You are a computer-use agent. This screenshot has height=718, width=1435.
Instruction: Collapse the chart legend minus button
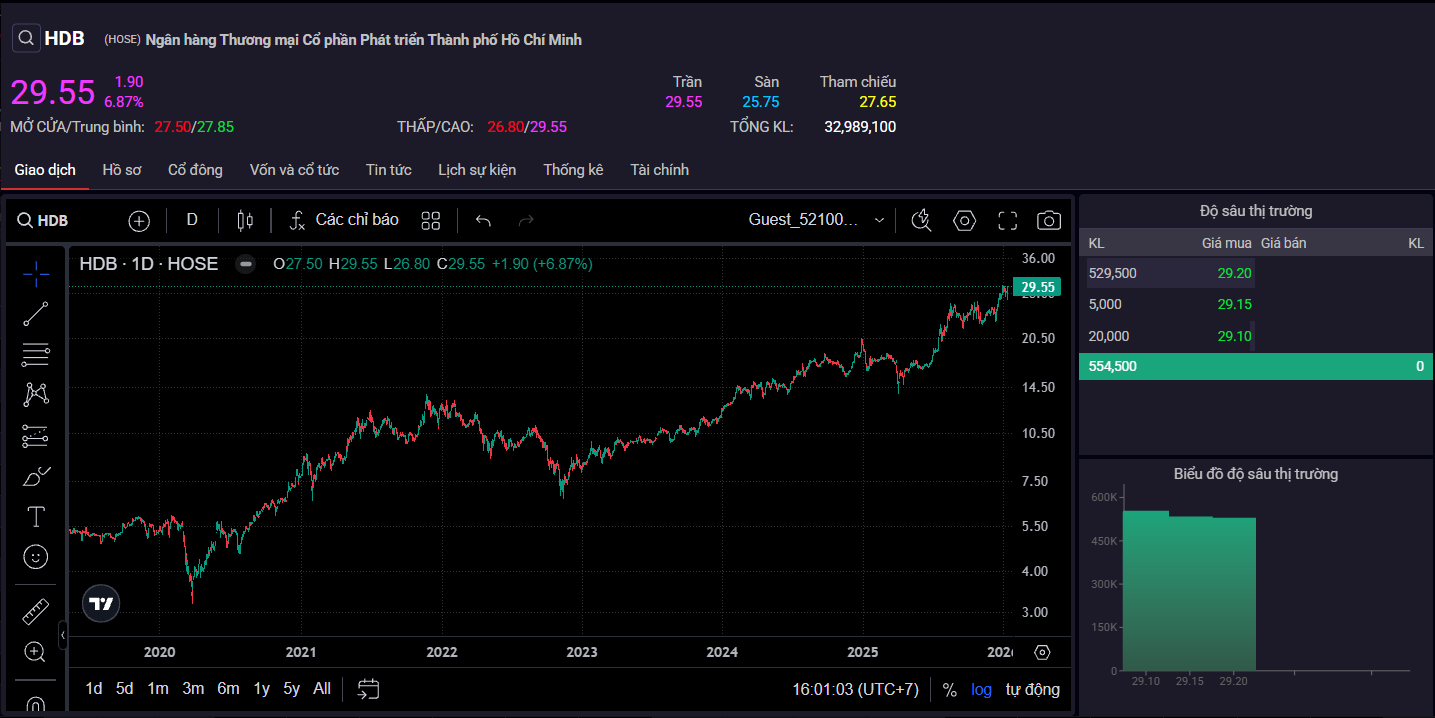tap(245, 264)
